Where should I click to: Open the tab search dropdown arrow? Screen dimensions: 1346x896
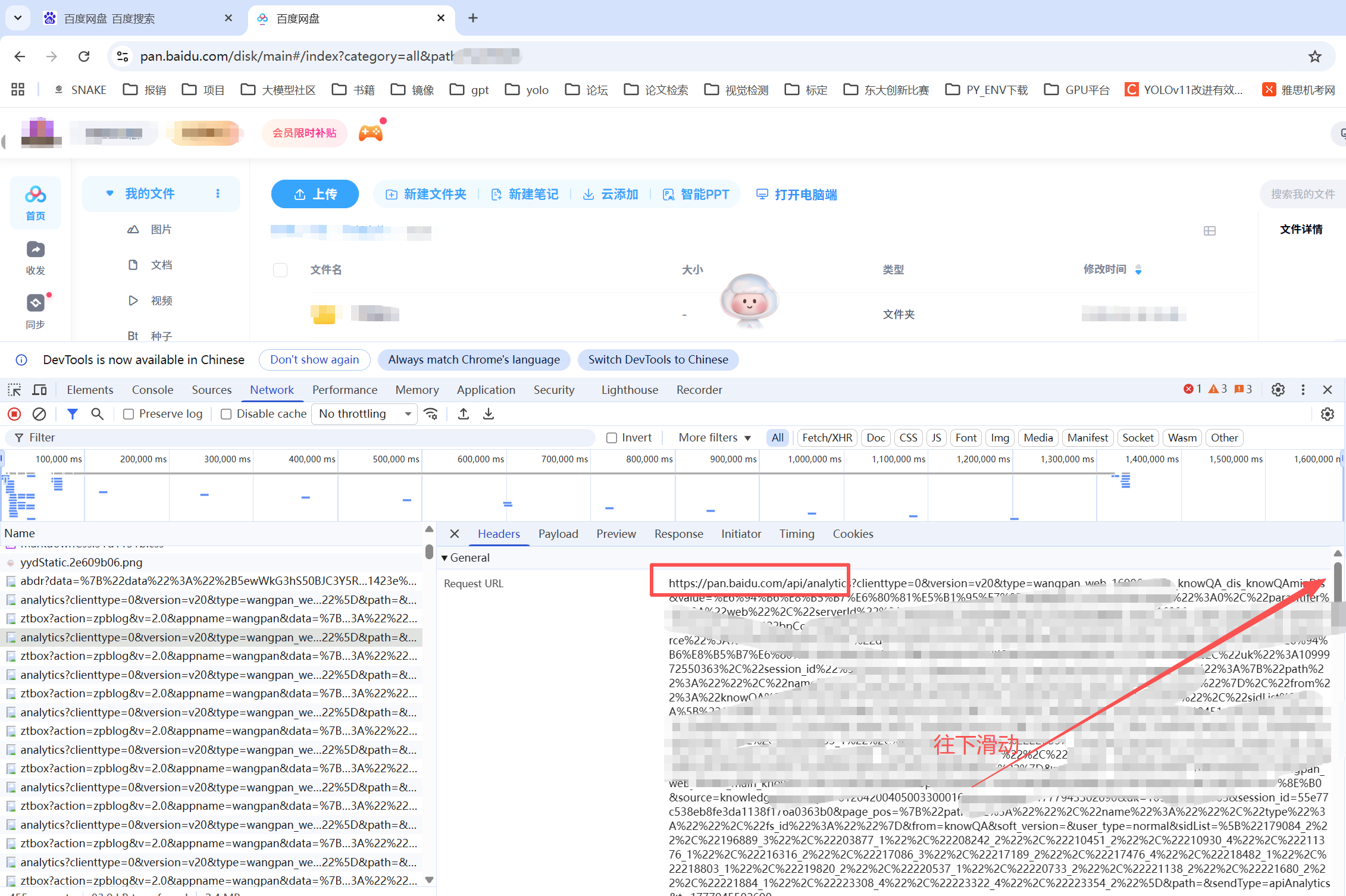tap(18, 18)
